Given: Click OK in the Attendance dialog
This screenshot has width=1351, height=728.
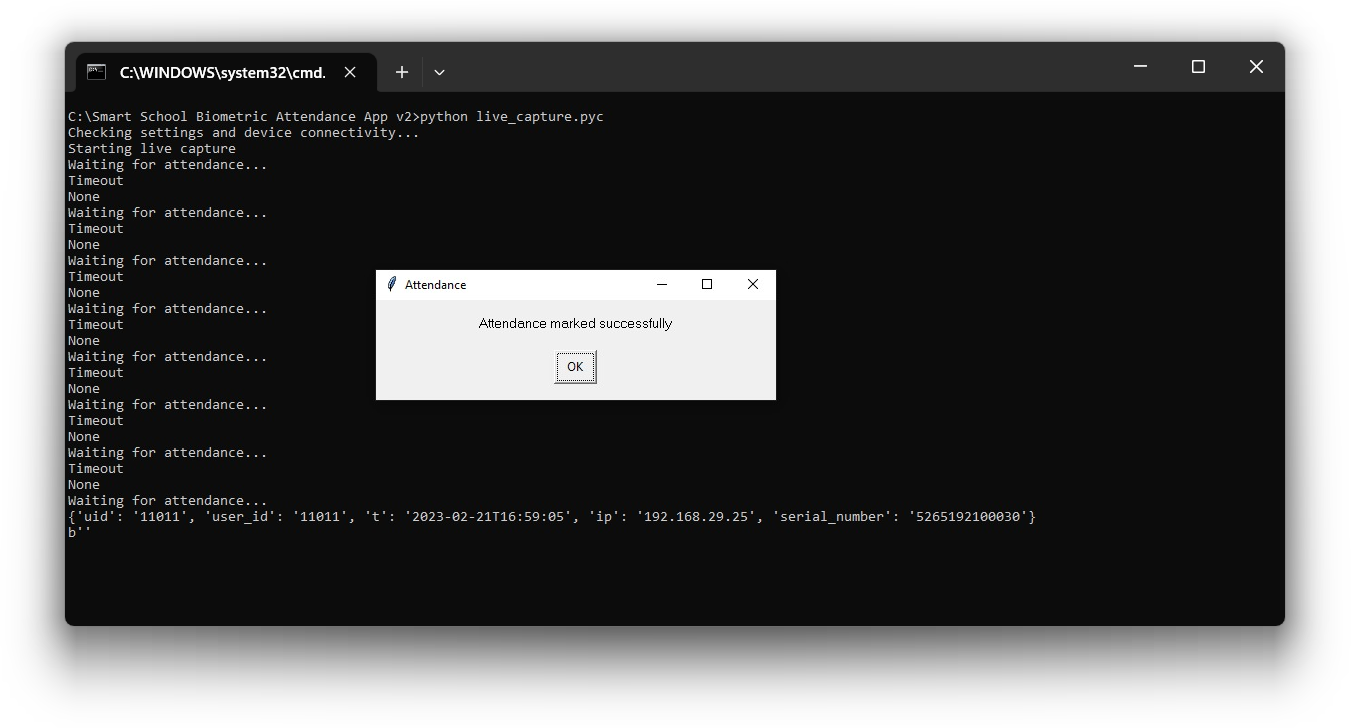Looking at the screenshot, I should pos(575,367).
